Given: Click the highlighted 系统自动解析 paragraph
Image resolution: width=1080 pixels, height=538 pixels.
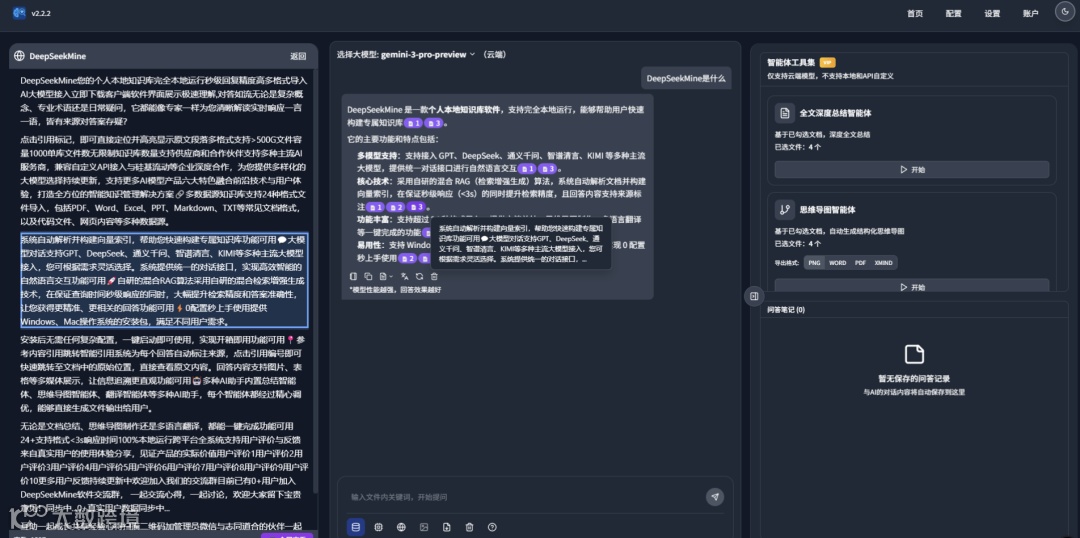Looking at the screenshot, I should [x=164, y=280].
